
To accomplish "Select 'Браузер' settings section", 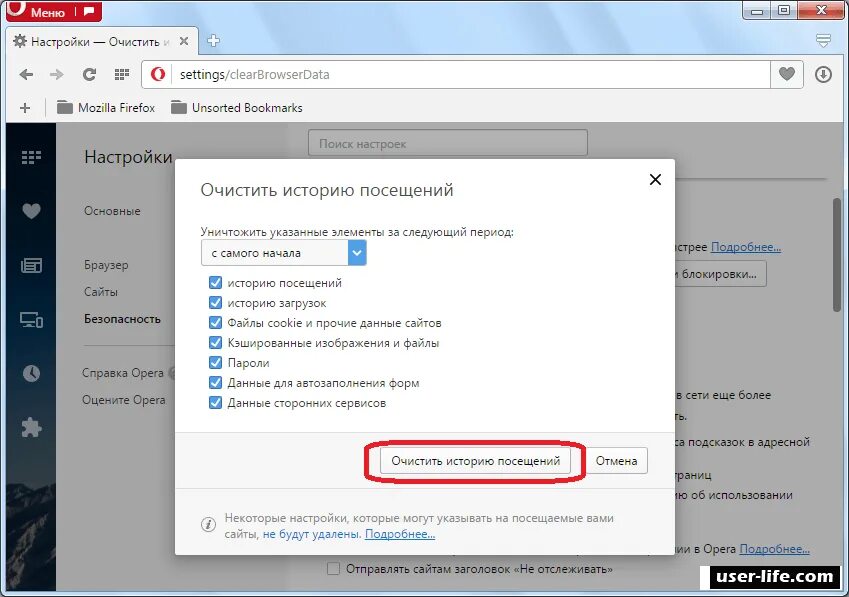I will tap(106, 265).
